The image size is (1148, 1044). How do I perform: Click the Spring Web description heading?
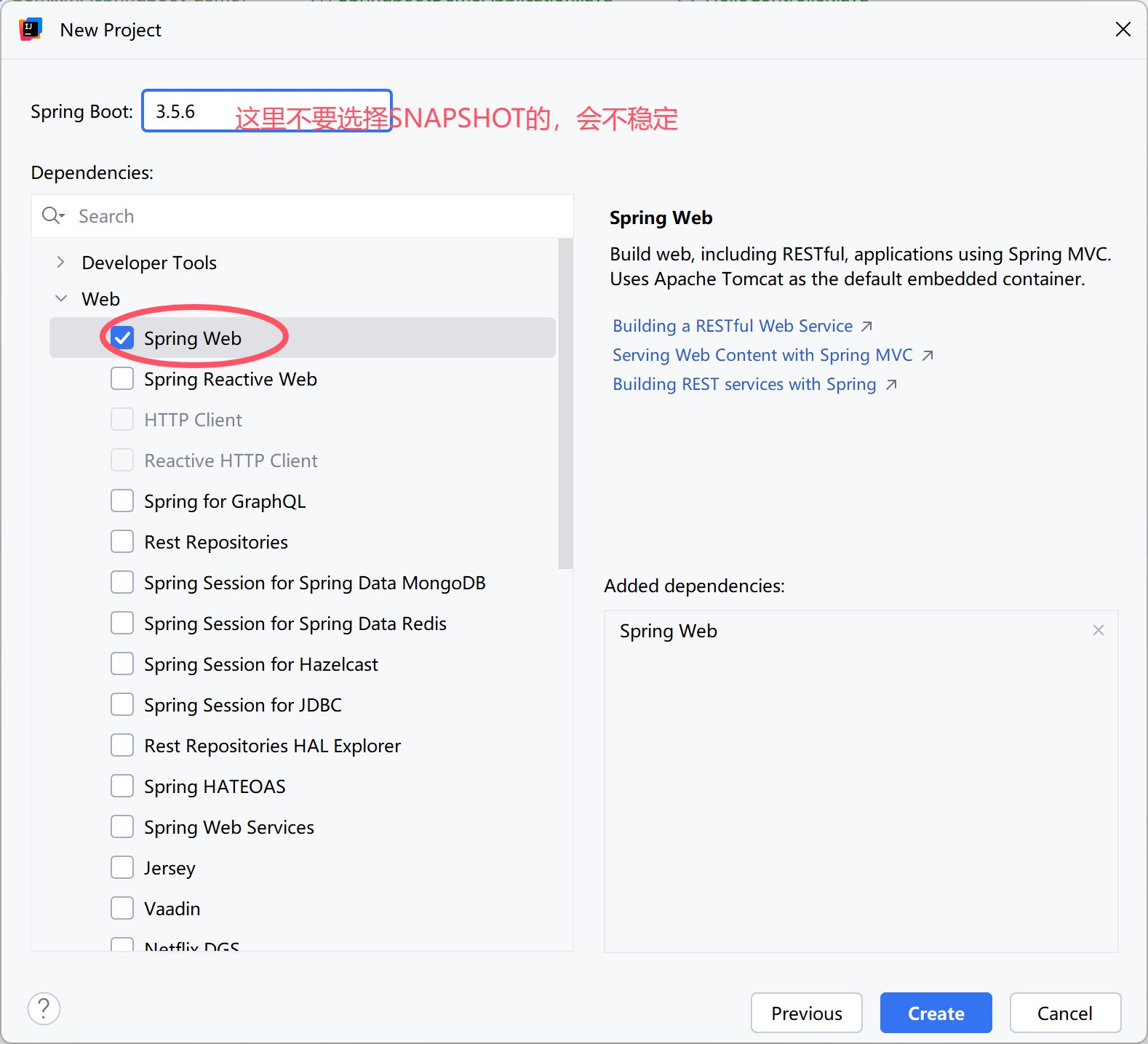661,218
